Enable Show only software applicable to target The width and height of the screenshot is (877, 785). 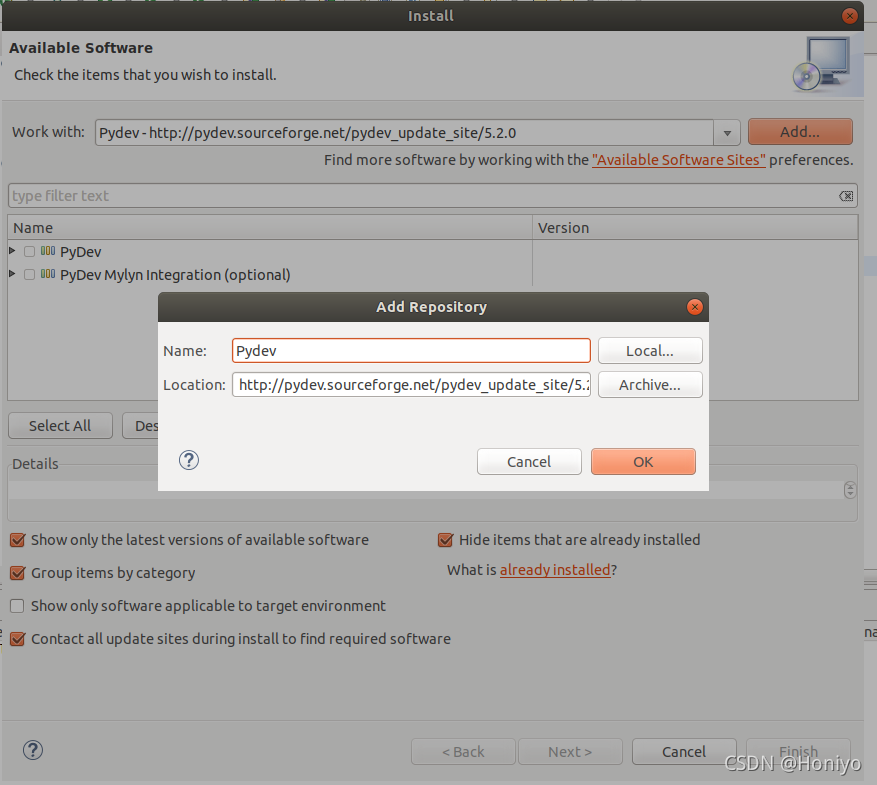pos(17,606)
